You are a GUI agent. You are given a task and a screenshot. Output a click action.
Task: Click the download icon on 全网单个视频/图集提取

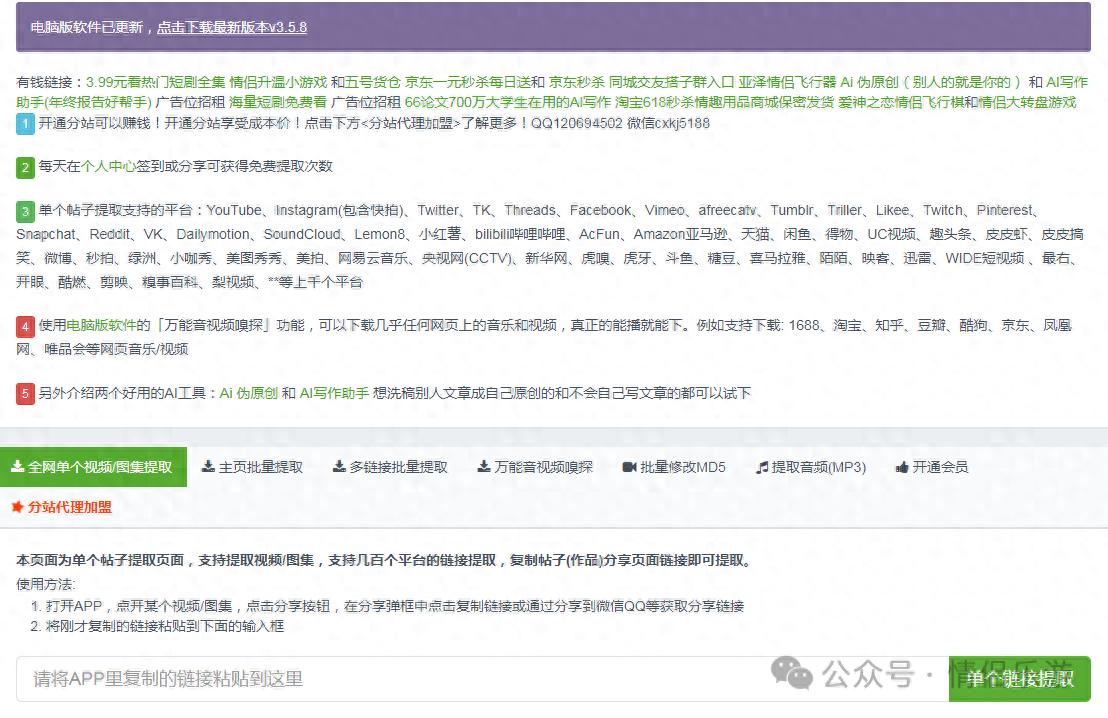pyautogui.click(x=17, y=466)
